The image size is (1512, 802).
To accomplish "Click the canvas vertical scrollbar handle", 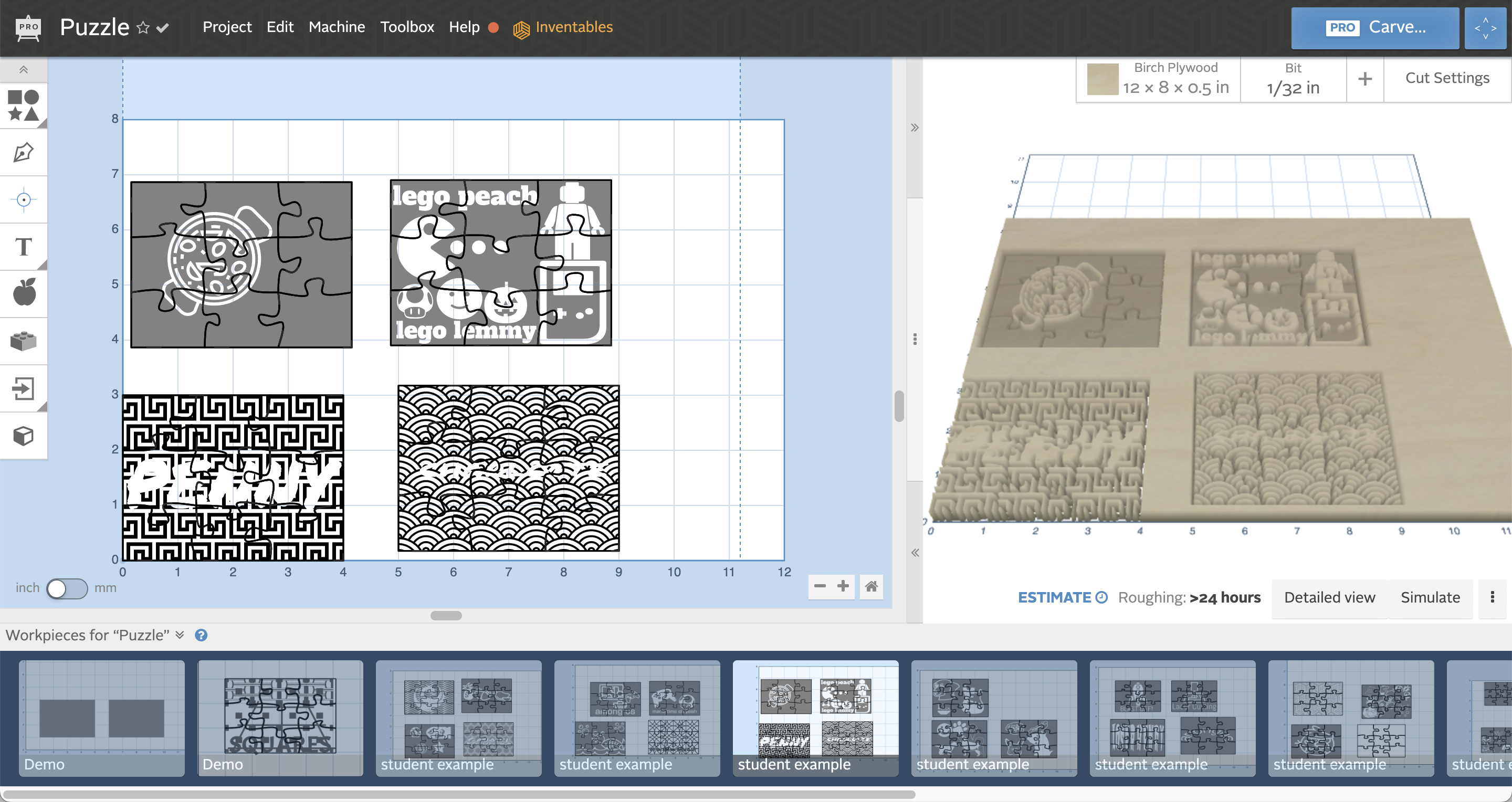I will 899,405.
